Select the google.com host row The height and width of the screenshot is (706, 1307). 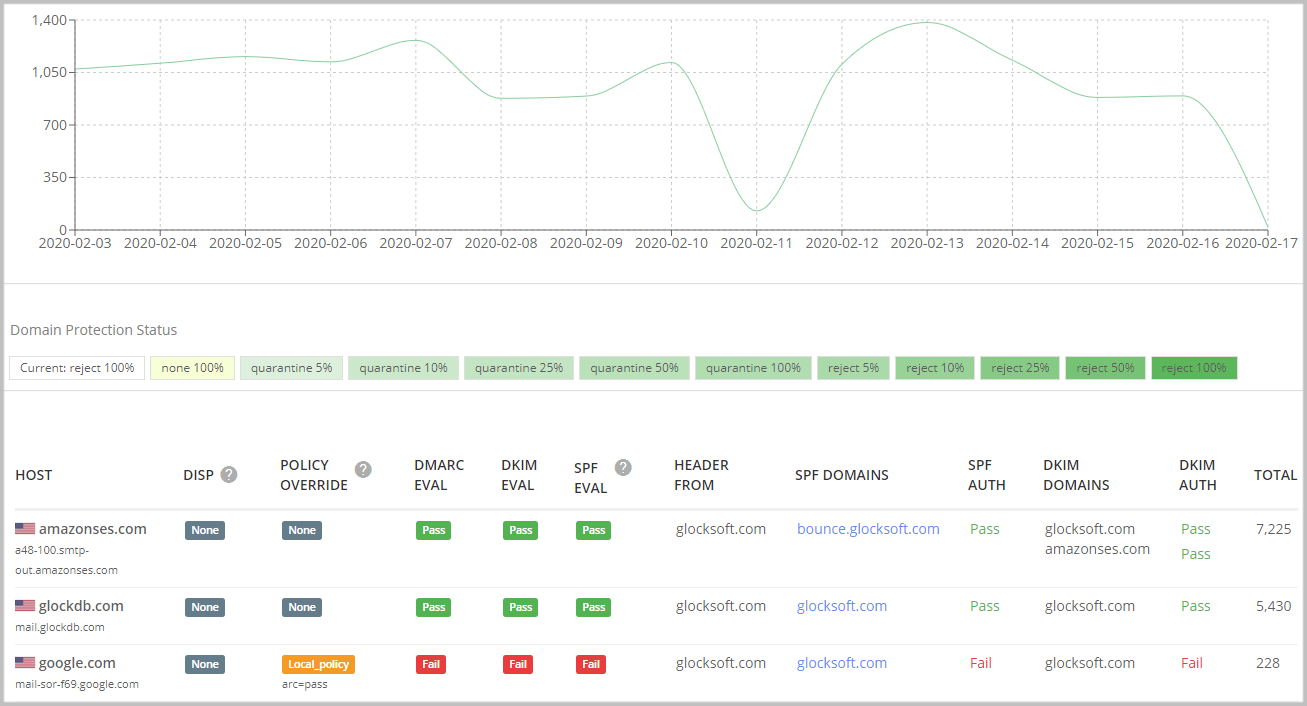[x=75, y=662]
